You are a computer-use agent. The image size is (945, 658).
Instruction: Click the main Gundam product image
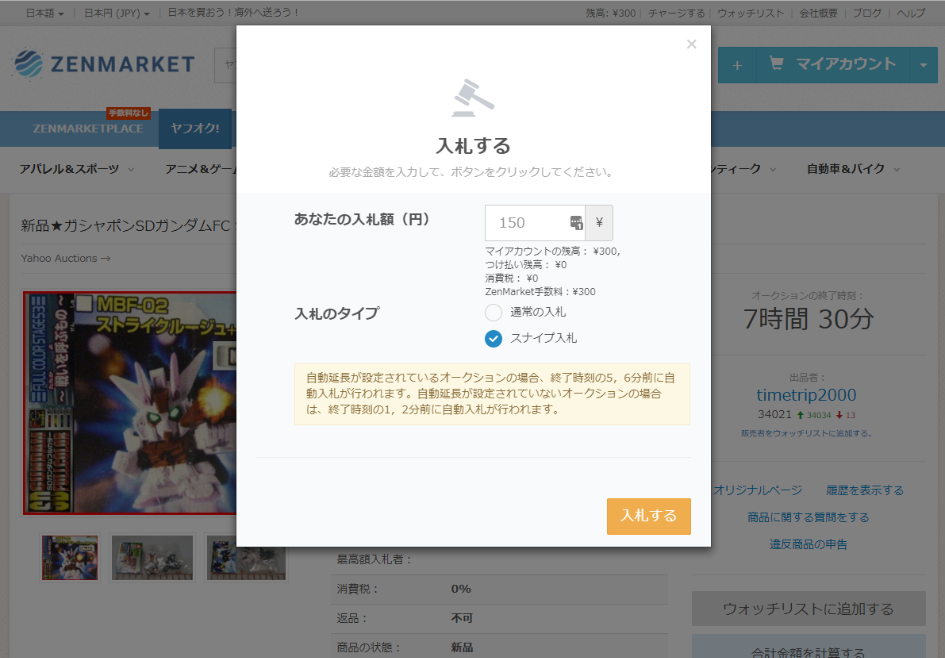coord(130,403)
